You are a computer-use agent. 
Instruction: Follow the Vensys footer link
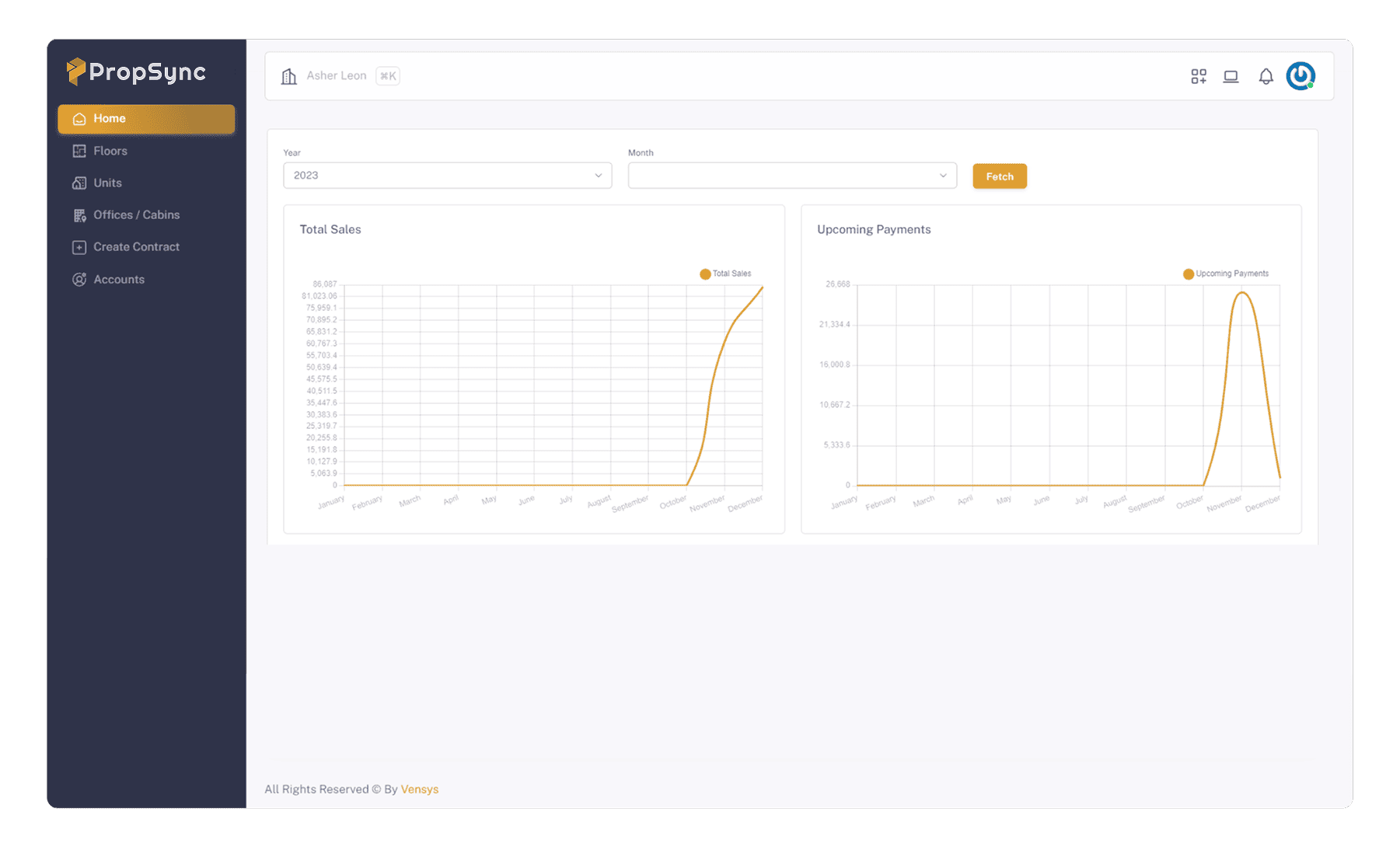click(x=420, y=789)
